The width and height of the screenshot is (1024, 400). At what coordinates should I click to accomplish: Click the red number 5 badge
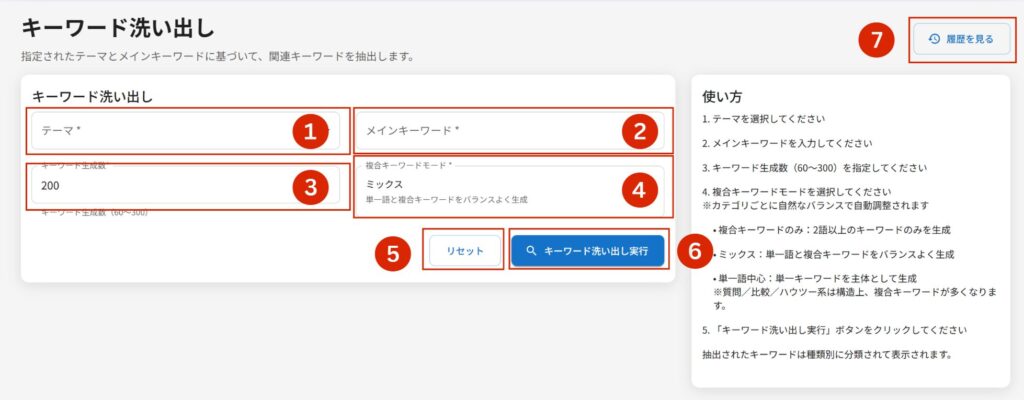(x=393, y=253)
